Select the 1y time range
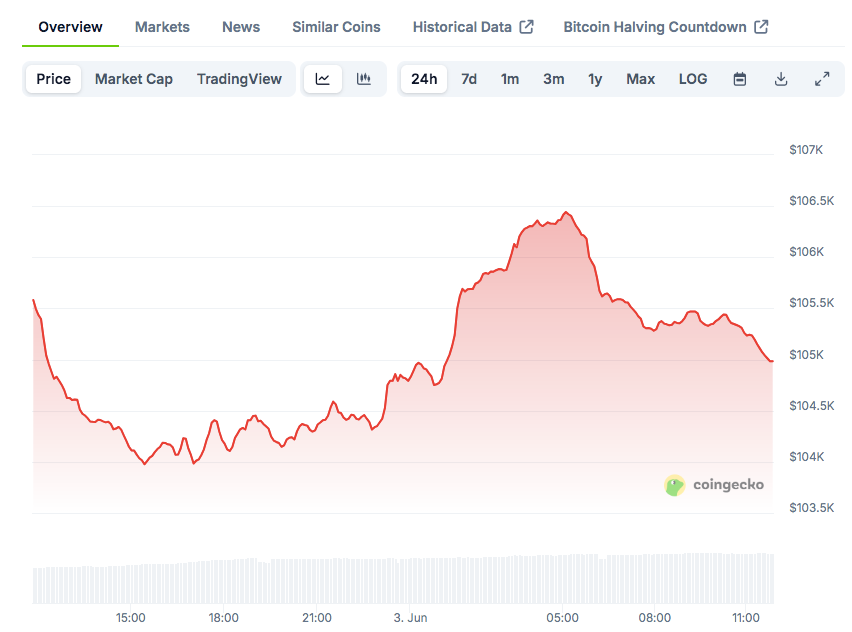Screen dimensions: 852x632 coord(595,79)
